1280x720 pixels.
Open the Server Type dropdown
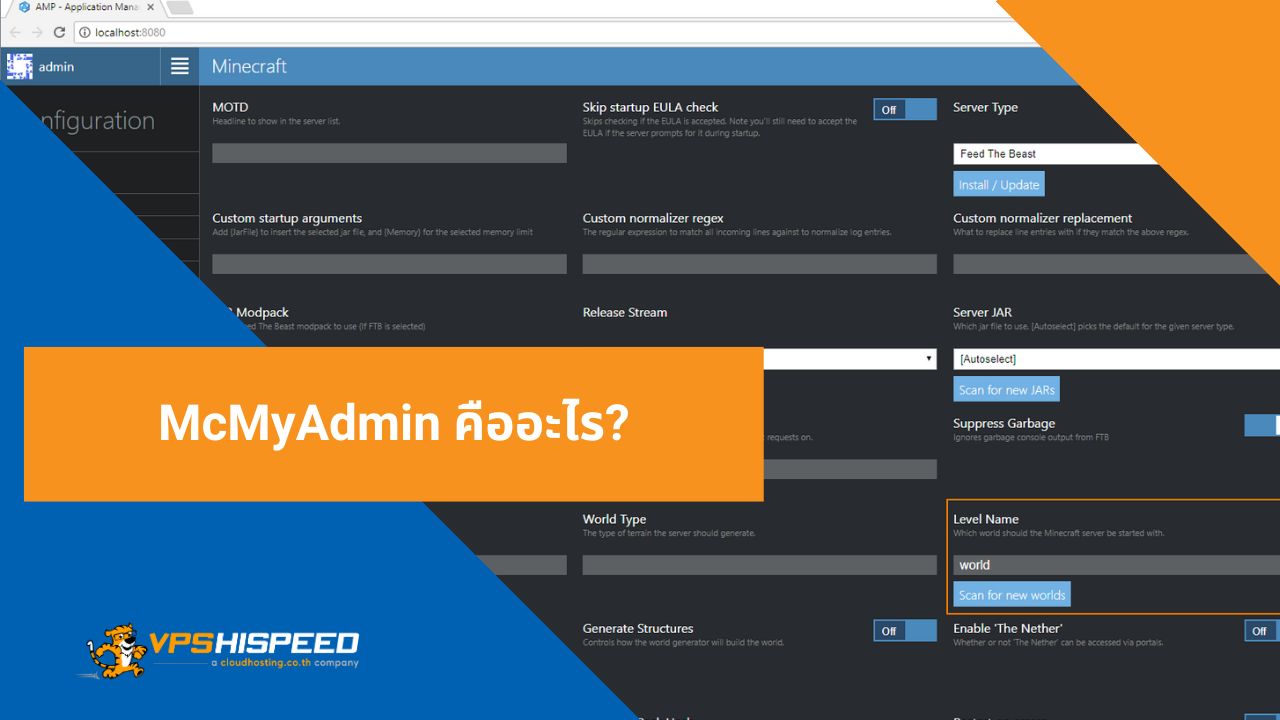tap(1056, 154)
